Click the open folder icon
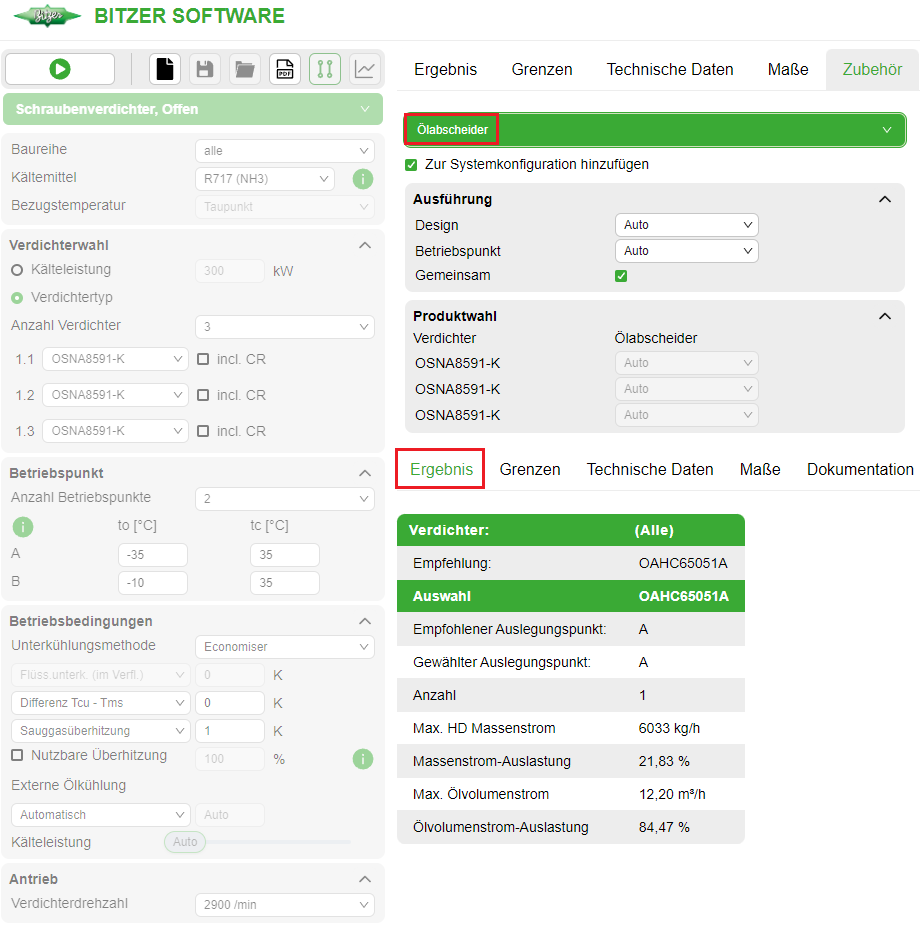The image size is (920, 925). (245, 69)
